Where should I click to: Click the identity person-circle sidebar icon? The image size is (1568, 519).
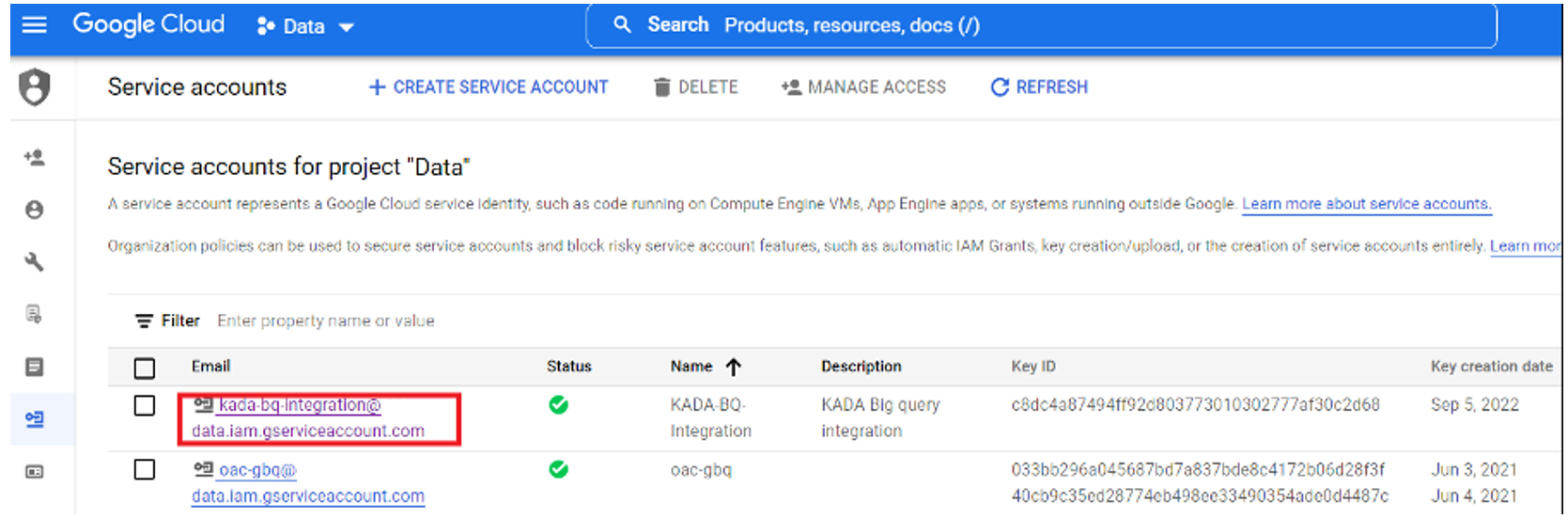coord(35,210)
